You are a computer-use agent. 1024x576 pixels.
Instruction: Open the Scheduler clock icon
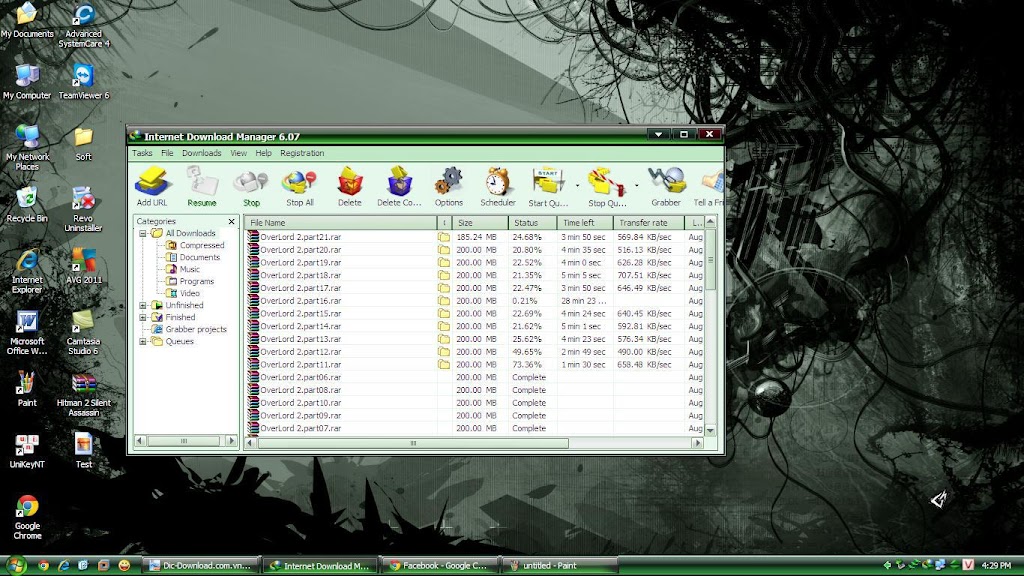pos(498,186)
